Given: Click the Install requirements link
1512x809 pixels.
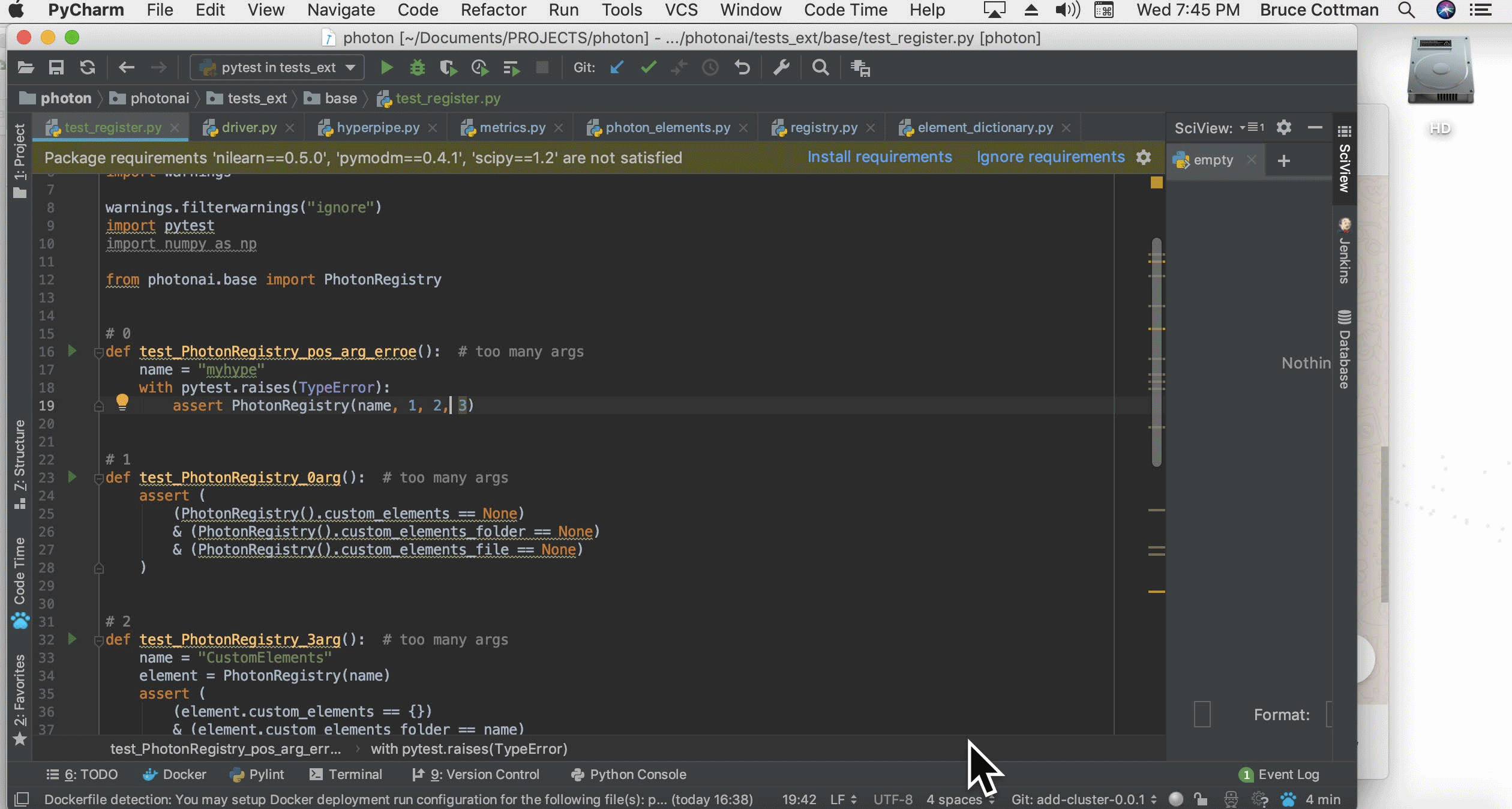Looking at the screenshot, I should (879, 157).
